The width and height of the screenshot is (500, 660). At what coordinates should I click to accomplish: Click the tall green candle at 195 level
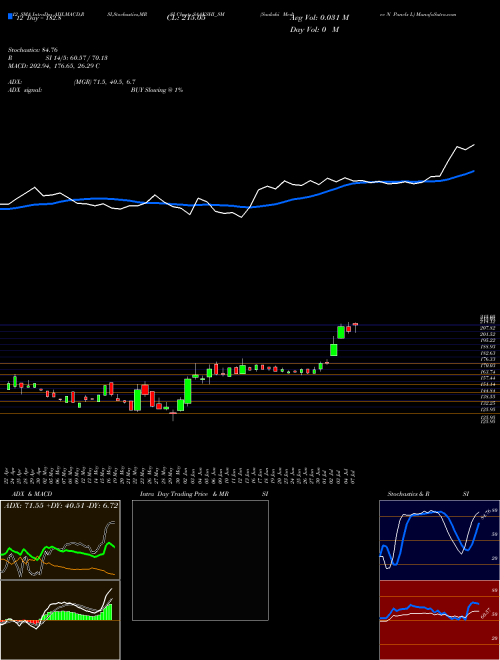coord(334,349)
